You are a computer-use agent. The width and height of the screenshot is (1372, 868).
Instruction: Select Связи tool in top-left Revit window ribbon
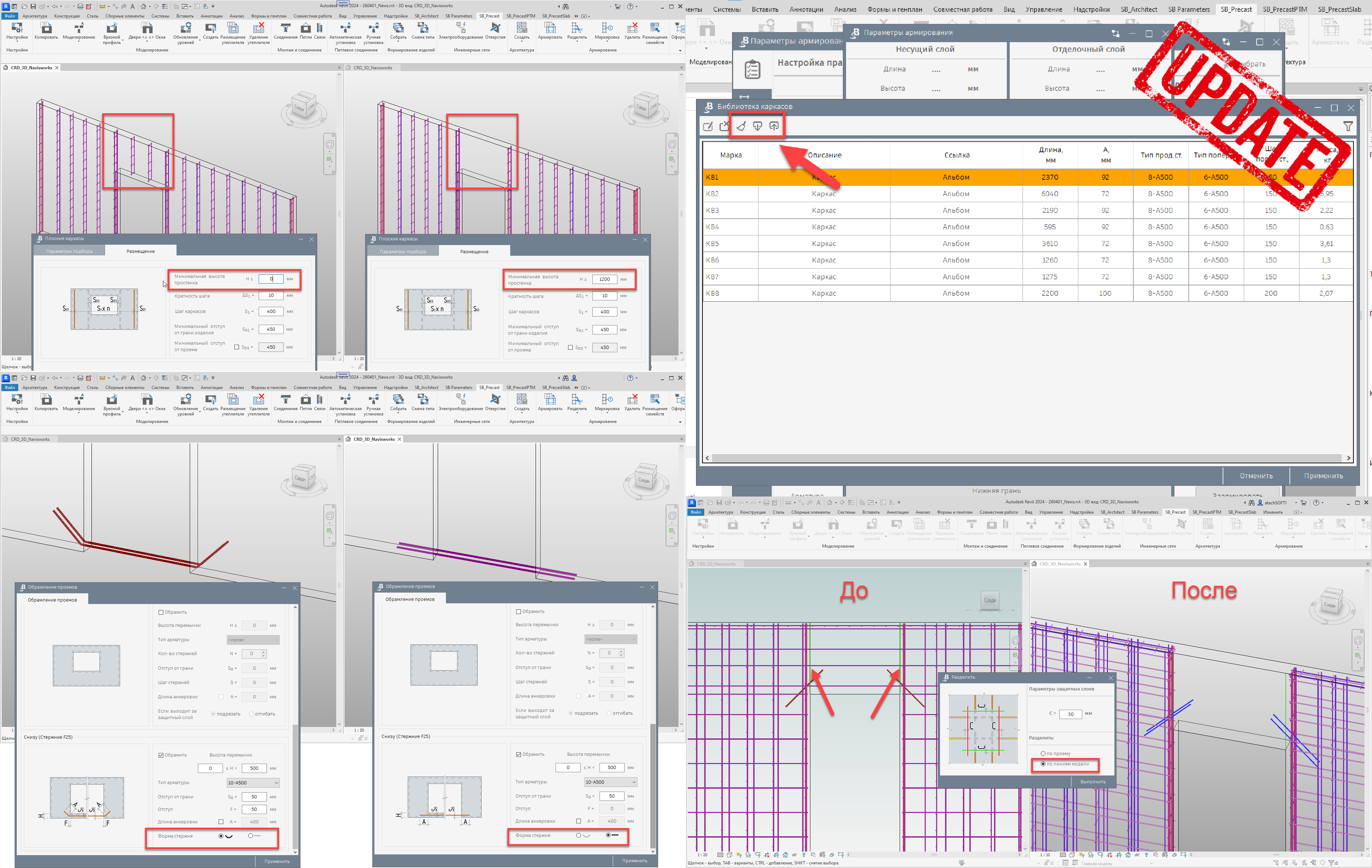tap(320, 31)
